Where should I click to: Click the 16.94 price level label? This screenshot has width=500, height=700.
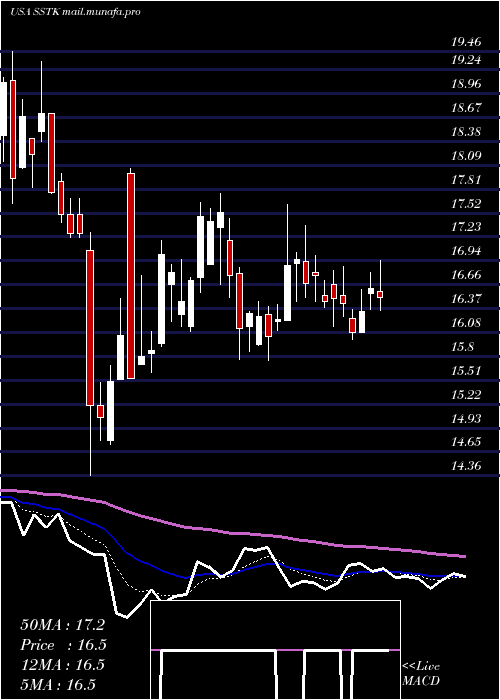tap(466, 251)
